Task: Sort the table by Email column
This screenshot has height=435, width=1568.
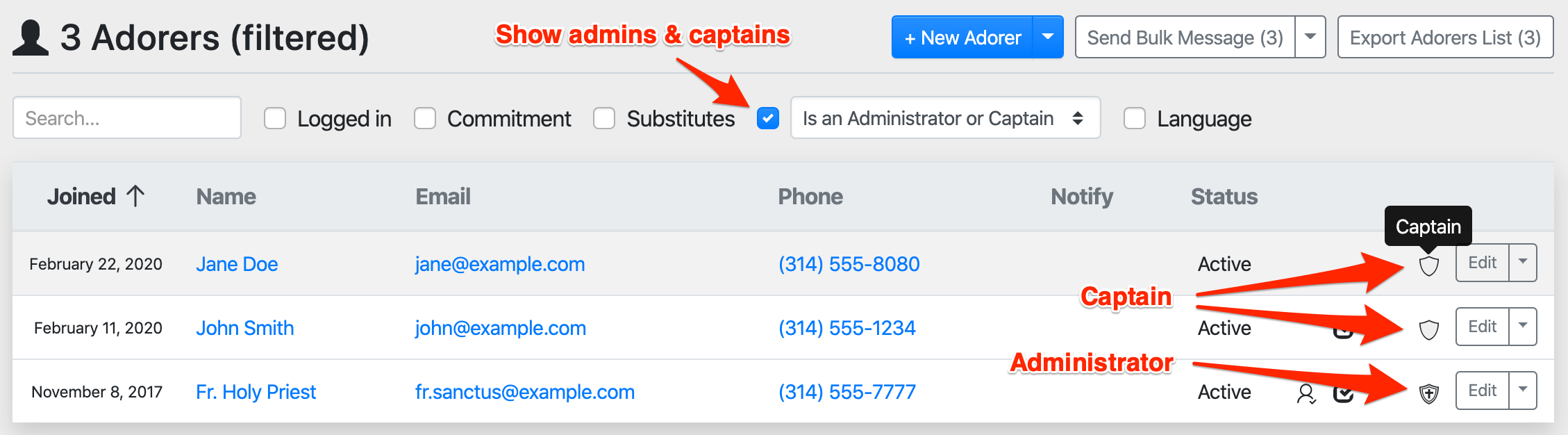Action: point(443,197)
